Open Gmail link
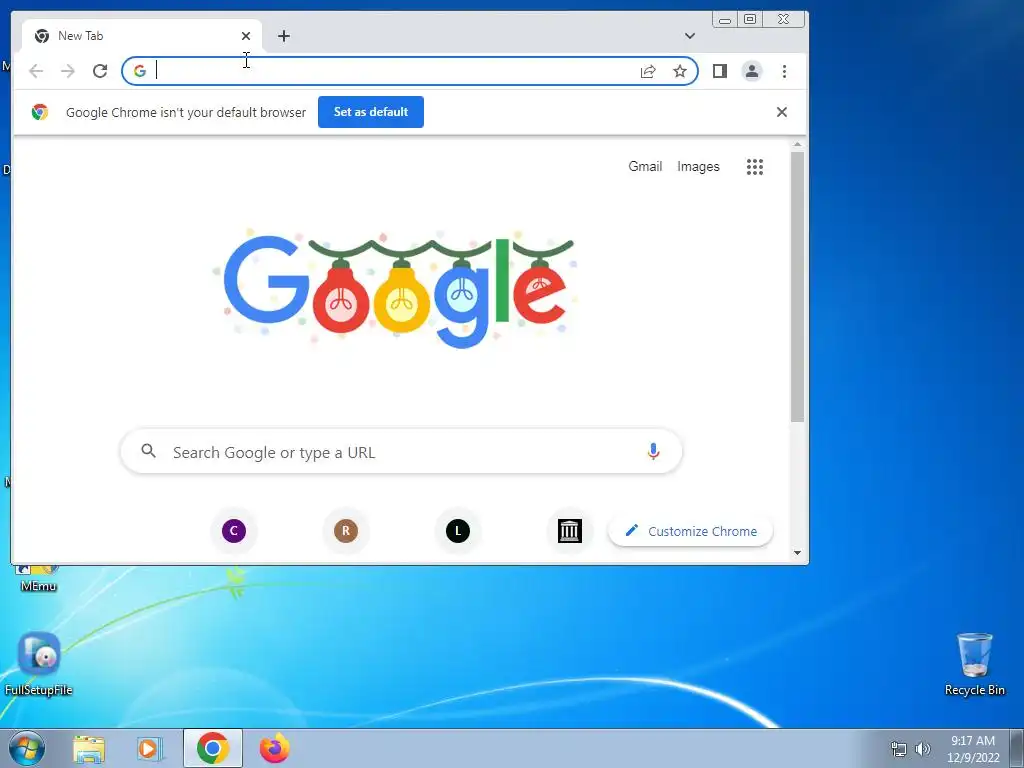Screen dimensions: 1024x768 click(x=645, y=167)
